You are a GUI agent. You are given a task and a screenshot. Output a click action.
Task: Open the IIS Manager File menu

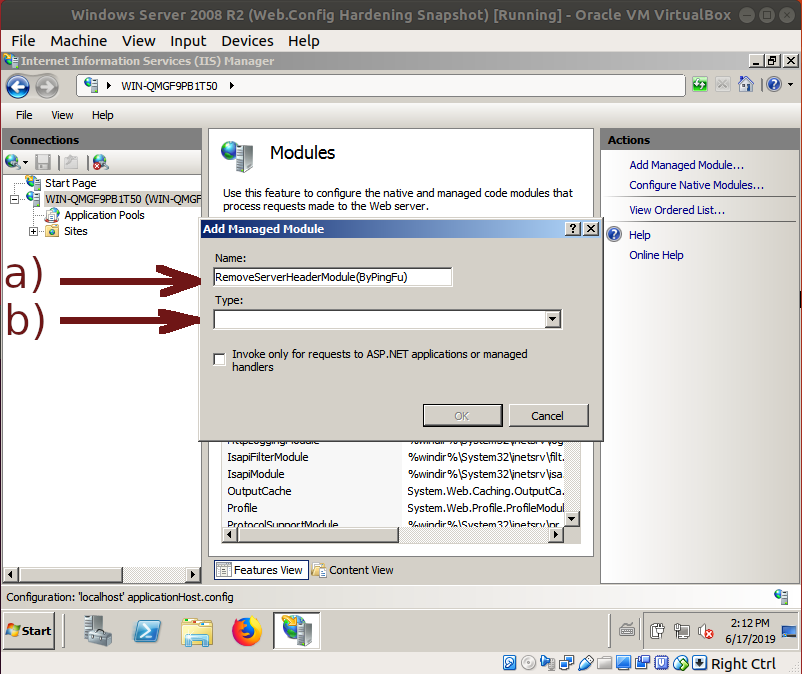[24, 115]
